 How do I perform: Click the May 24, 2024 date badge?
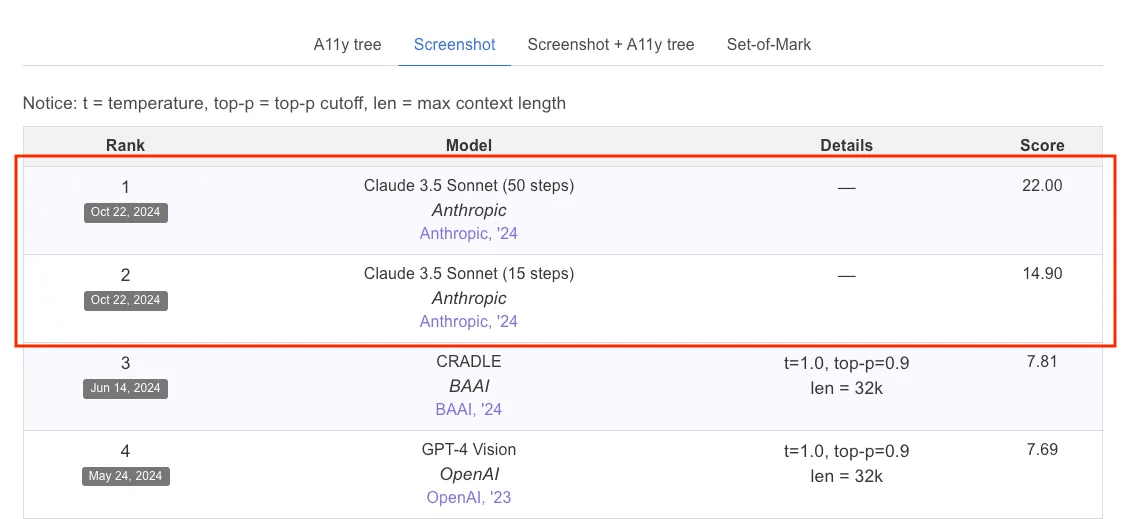coord(125,476)
